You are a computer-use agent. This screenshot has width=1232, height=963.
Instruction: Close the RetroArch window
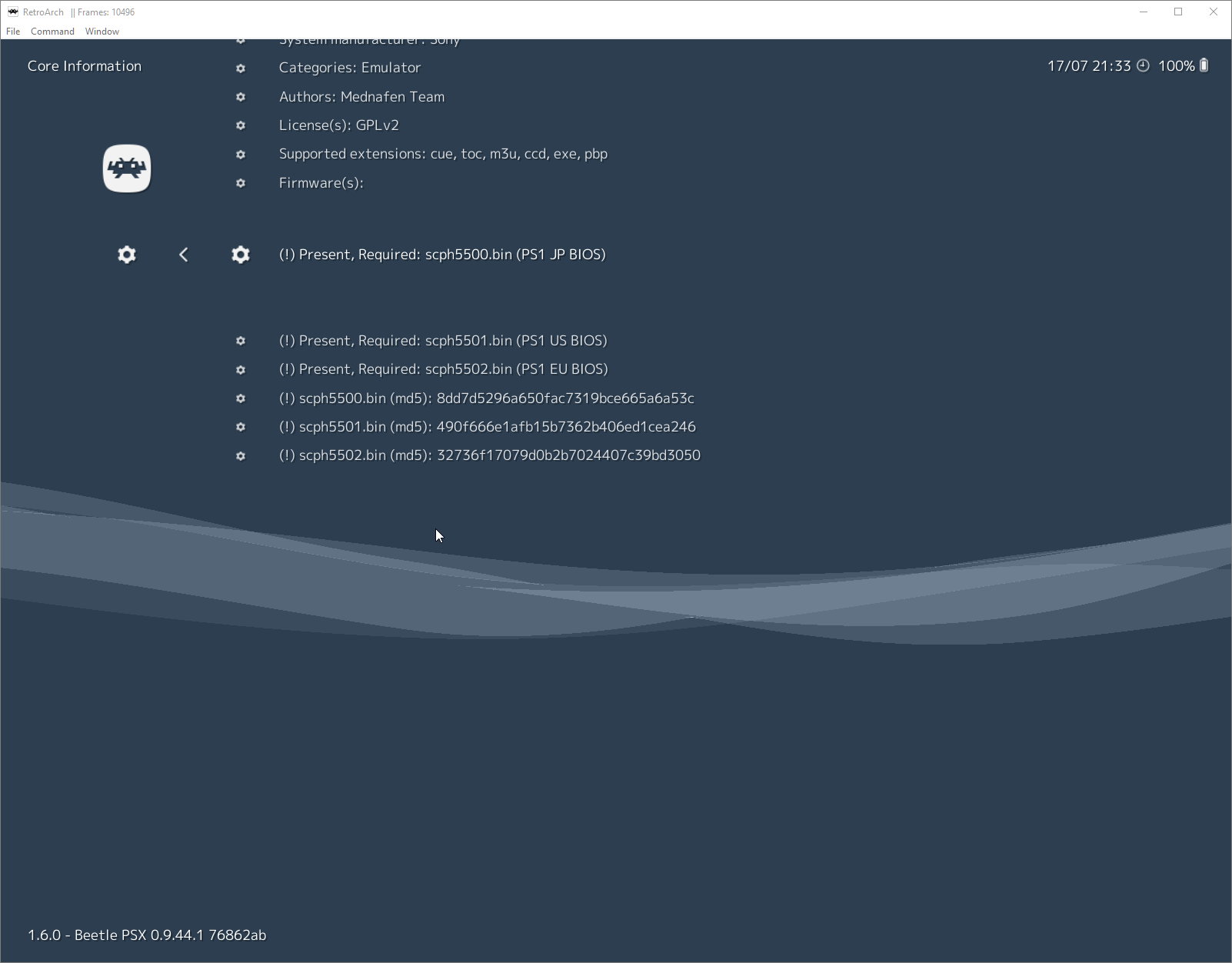pyautogui.click(x=1214, y=12)
